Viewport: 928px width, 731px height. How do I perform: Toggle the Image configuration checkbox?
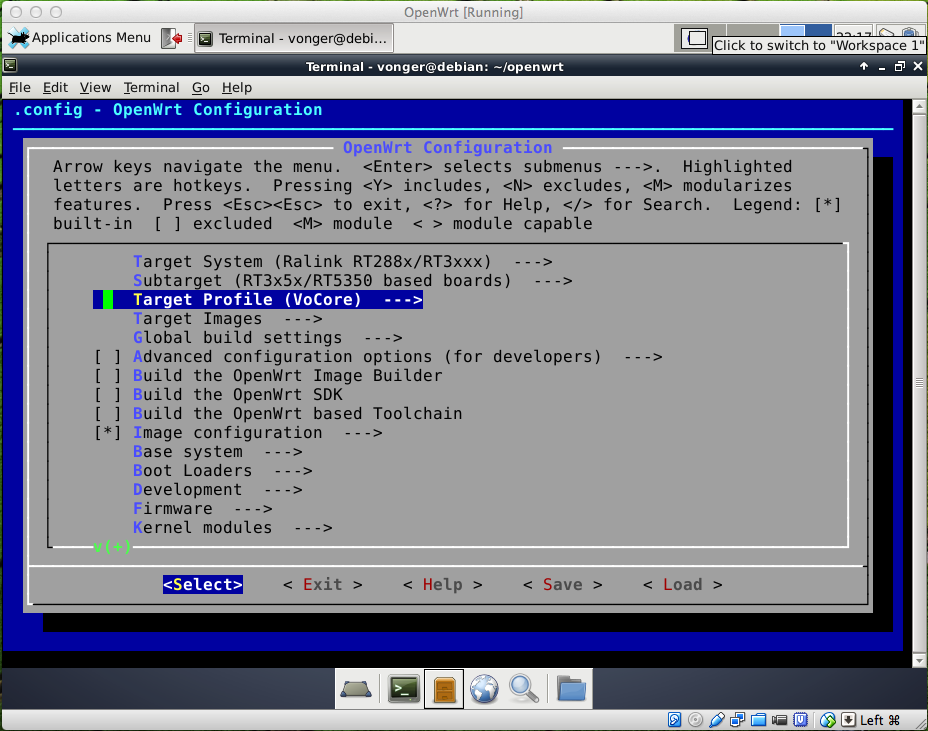(108, 433)
